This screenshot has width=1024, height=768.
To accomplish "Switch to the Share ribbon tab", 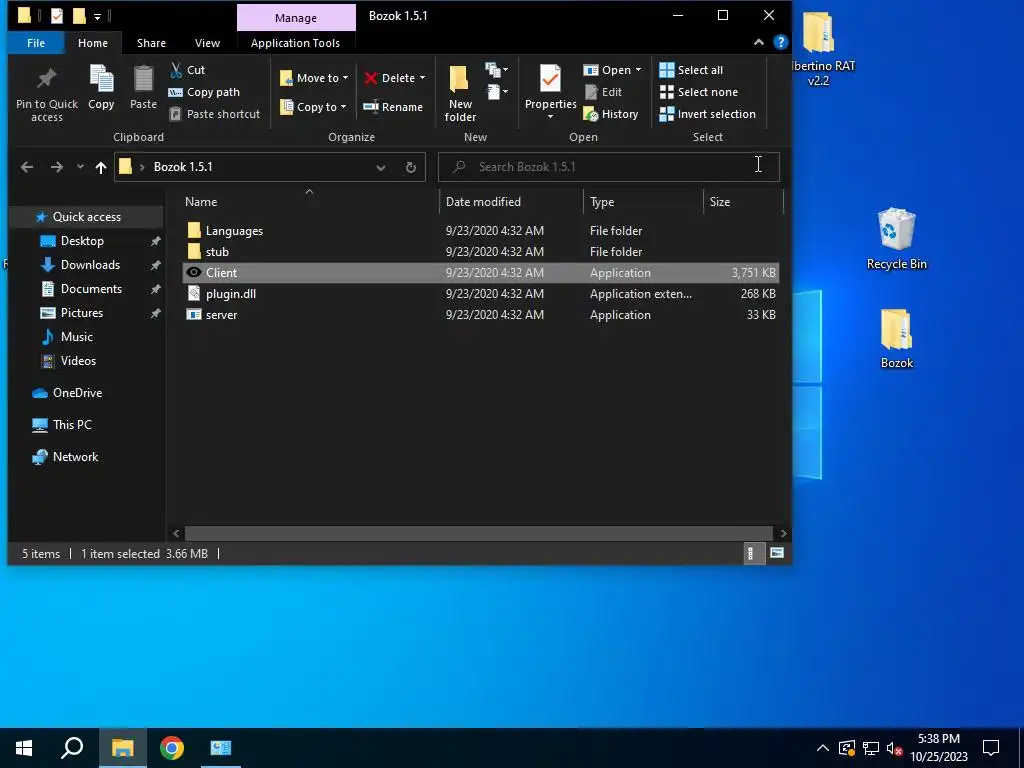I will click(x=151, y=43).
